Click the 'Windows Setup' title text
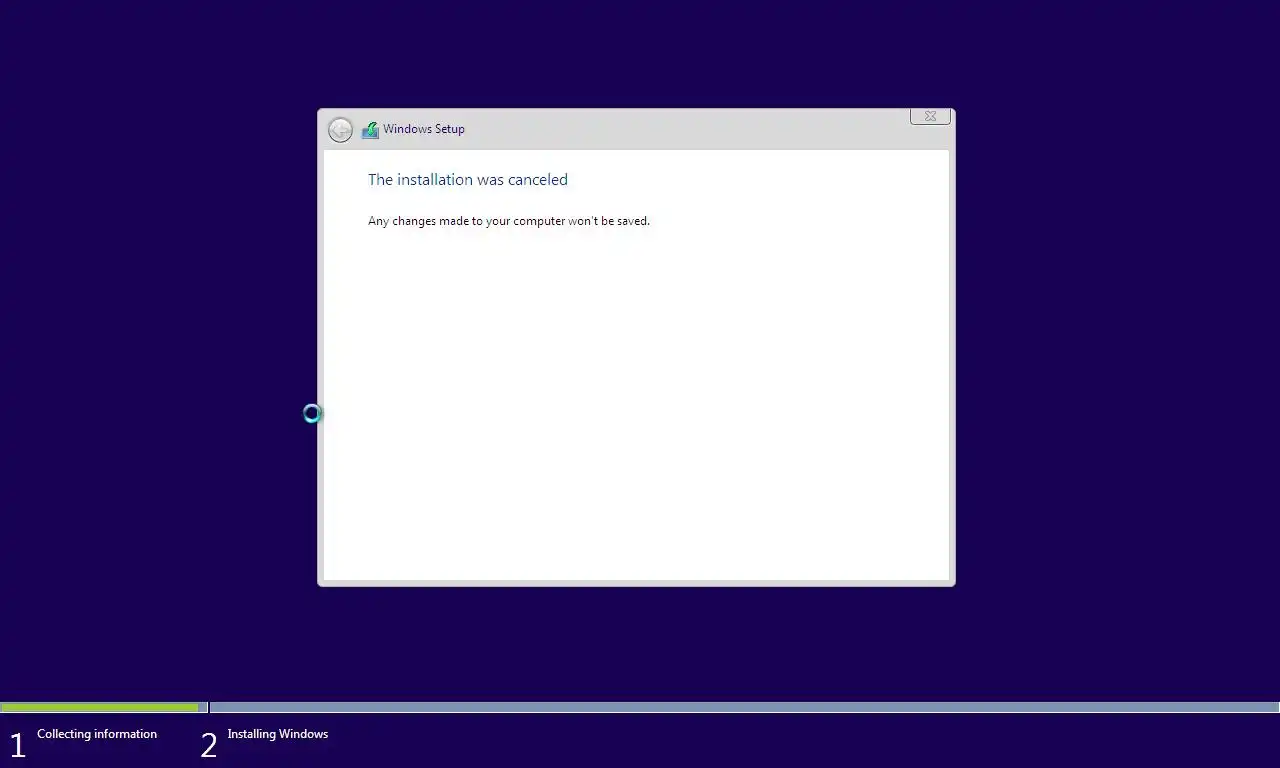1280x768 pixels. (x=424, y=129)
